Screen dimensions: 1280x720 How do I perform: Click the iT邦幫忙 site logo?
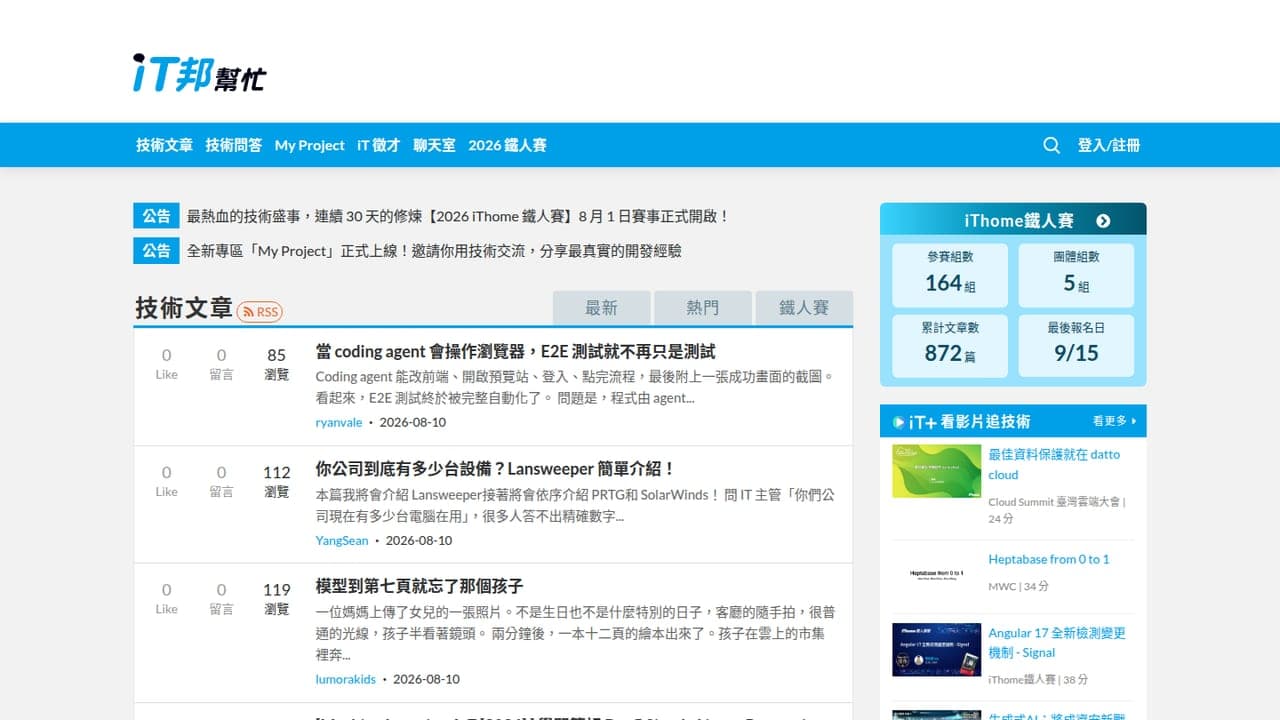coord(200,73)
